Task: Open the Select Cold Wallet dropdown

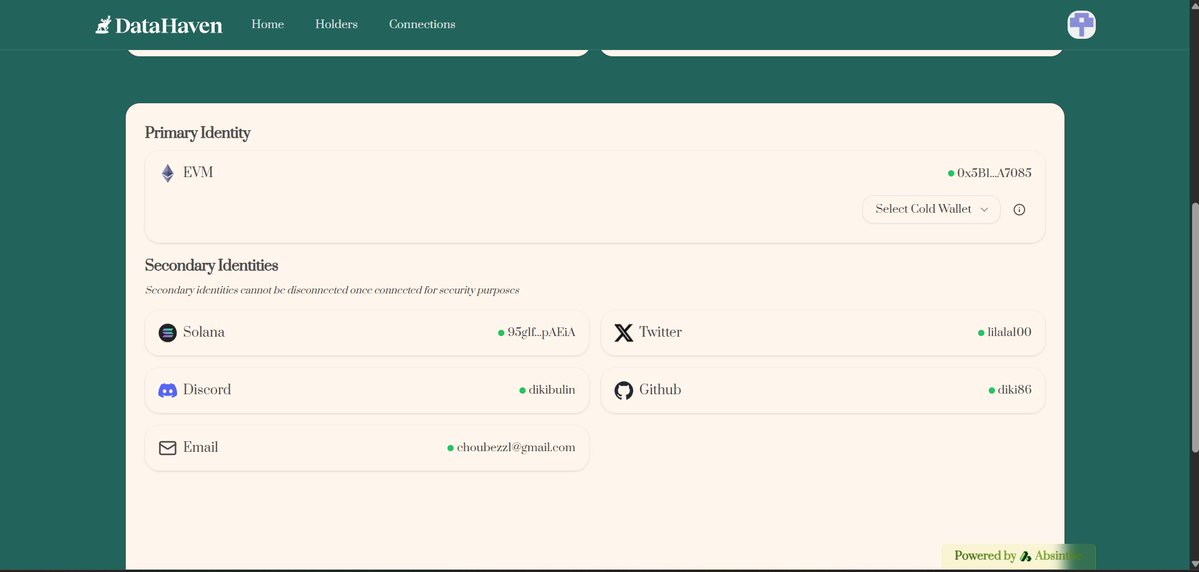Action: tap(931, 209)
